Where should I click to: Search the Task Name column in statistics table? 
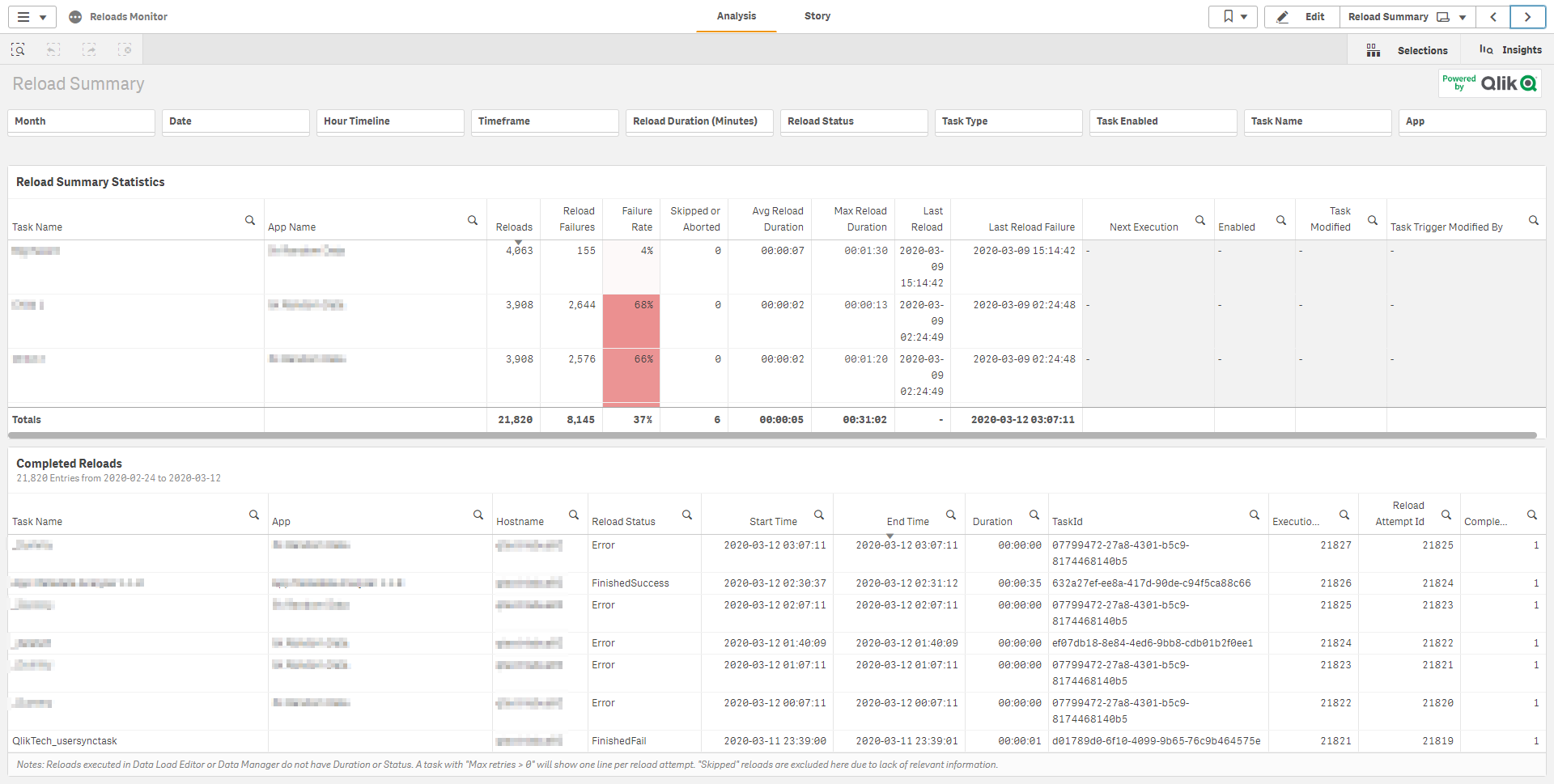[x=250, y=220]
